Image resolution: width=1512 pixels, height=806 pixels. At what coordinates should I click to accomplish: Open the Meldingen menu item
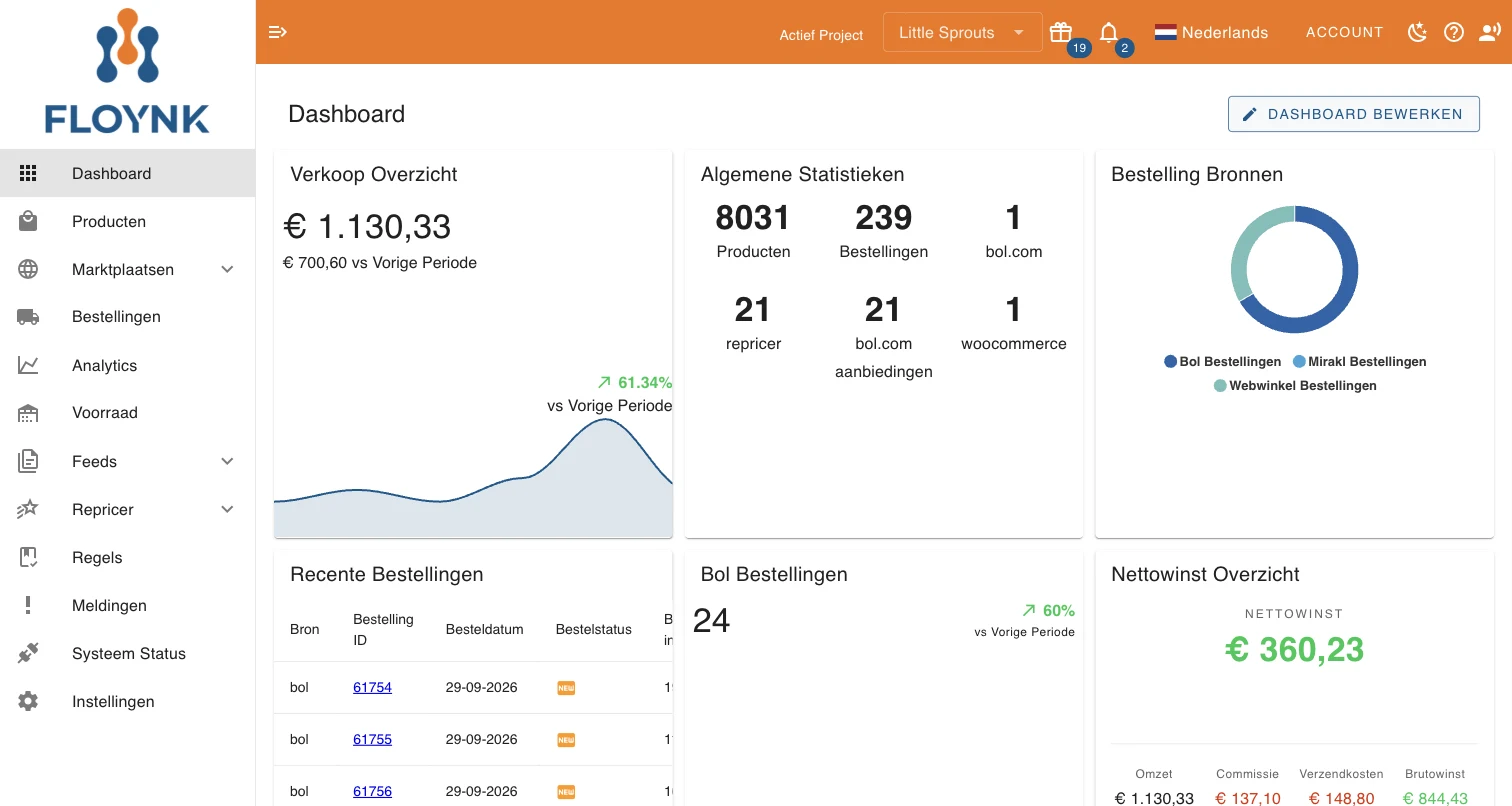tap(128, 605)
